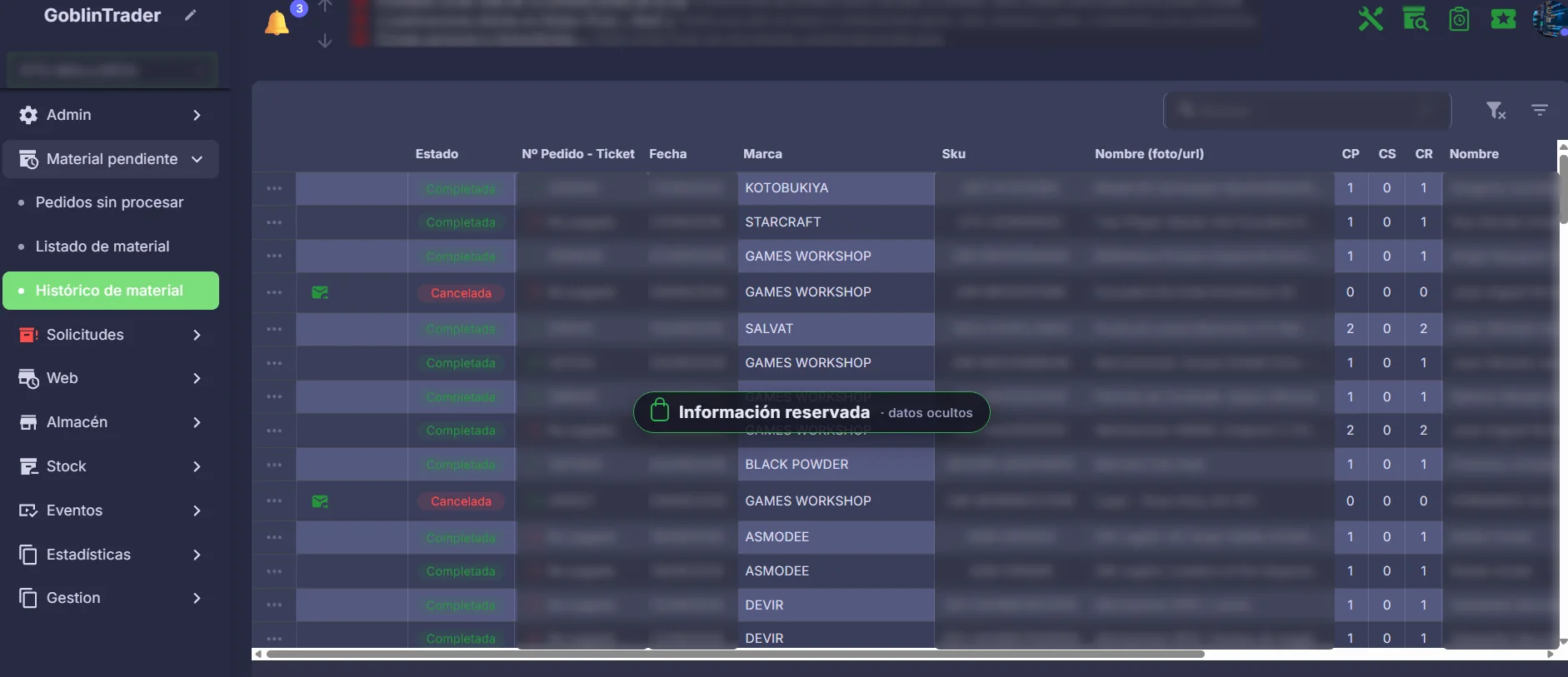Open the Admin menu item
This screenshot has width=1568, height=677.
(111, 115)
